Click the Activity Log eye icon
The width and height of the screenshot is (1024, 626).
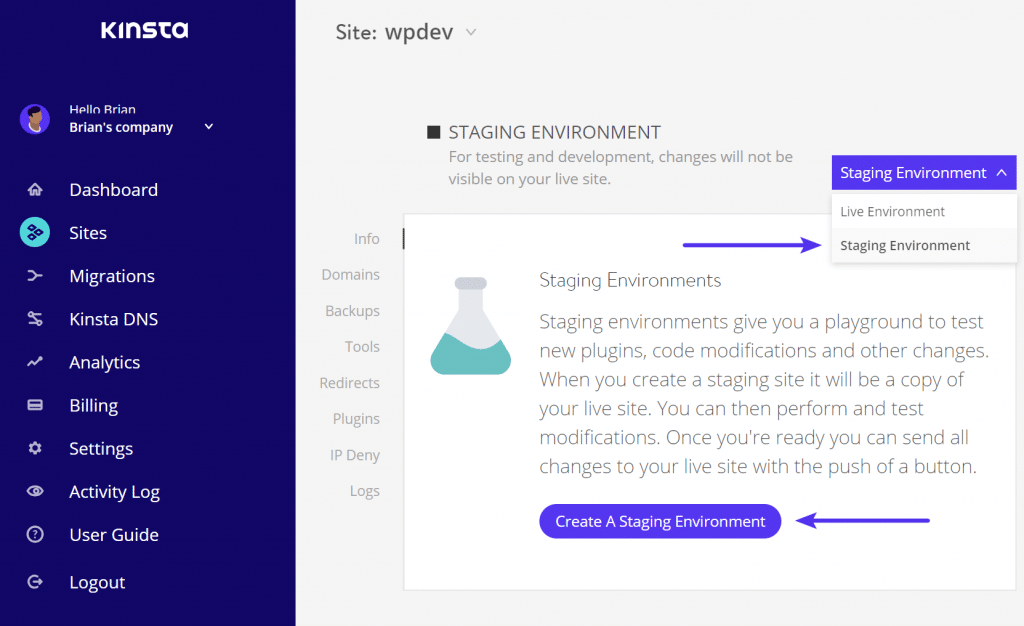point(35,491)
